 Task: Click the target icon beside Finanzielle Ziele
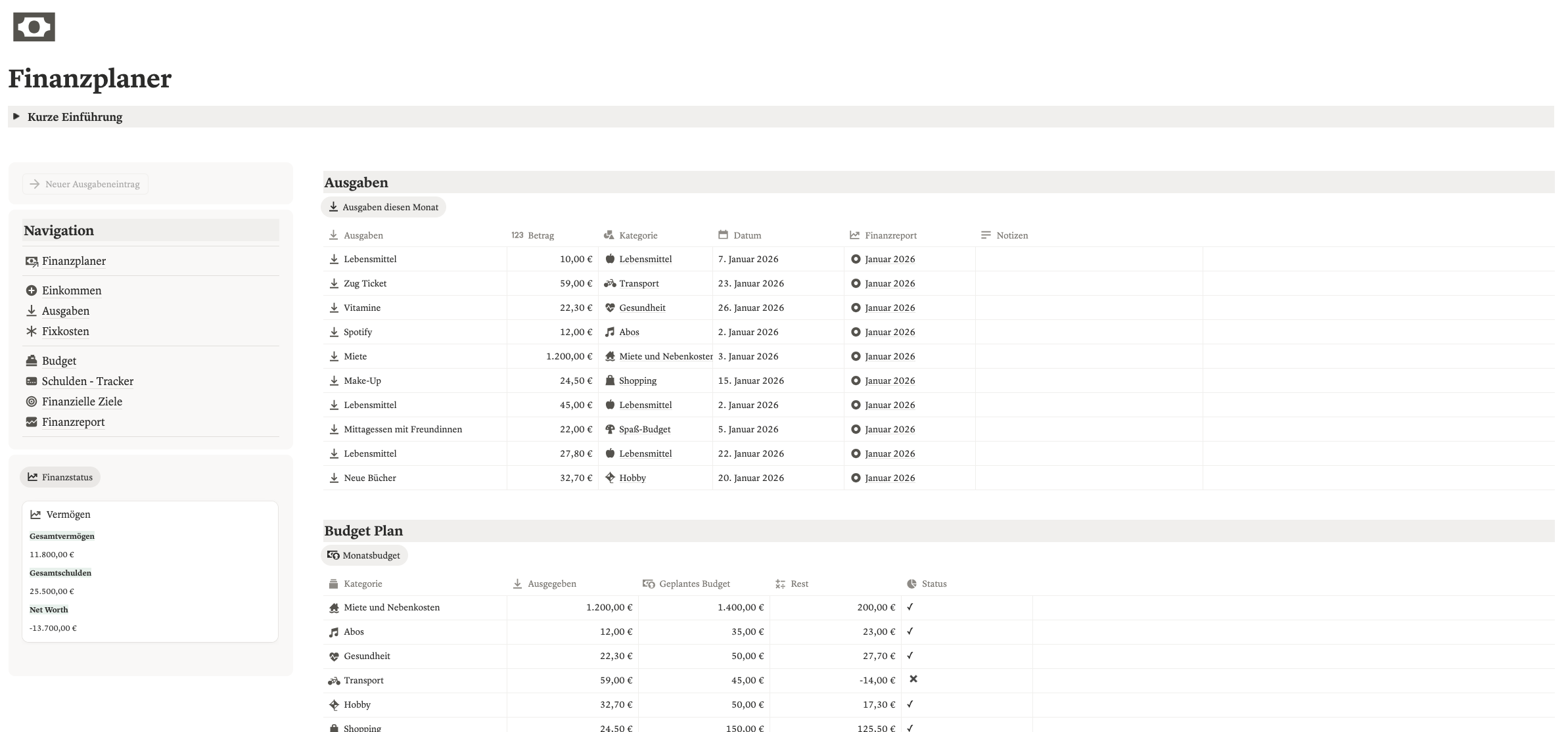31,401
